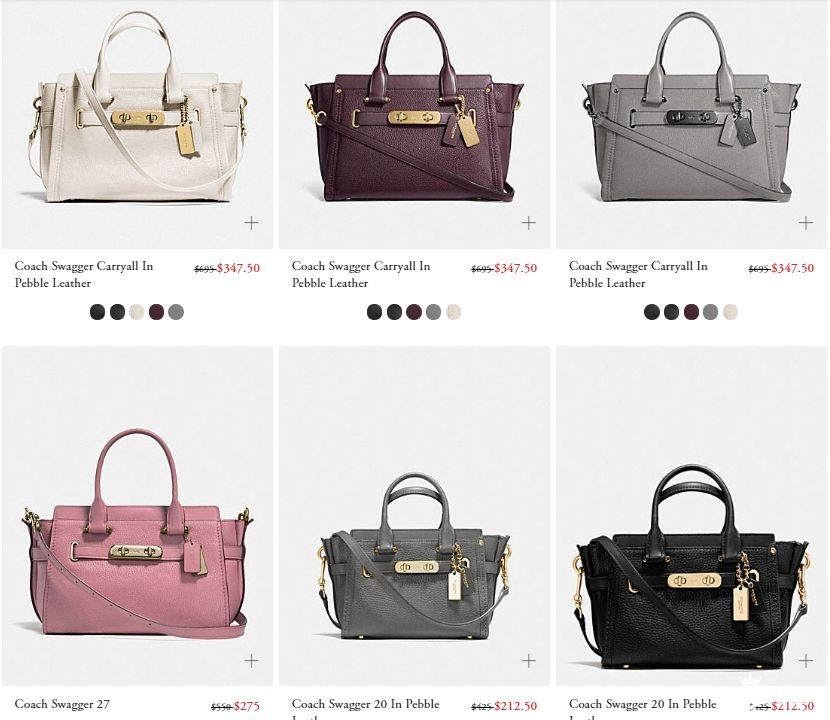Viewport: 830px width, 720px height.
Task: Pick the chalk swatch under the third Carryall
Action: 730,312
